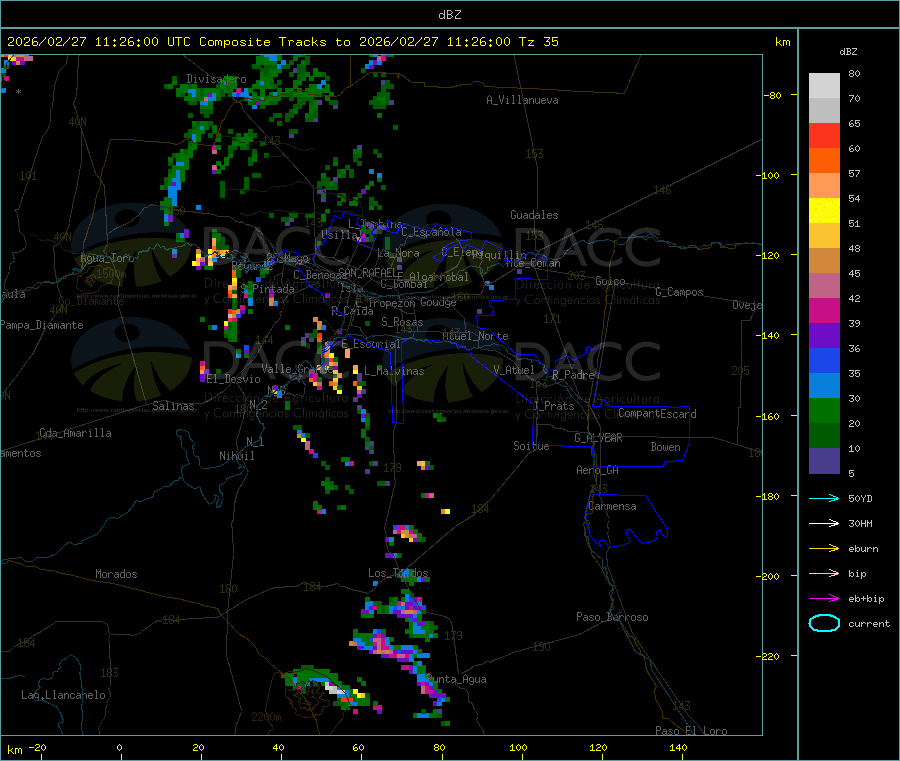Select the slate swatch between 10 and 5

click(824, 461)
